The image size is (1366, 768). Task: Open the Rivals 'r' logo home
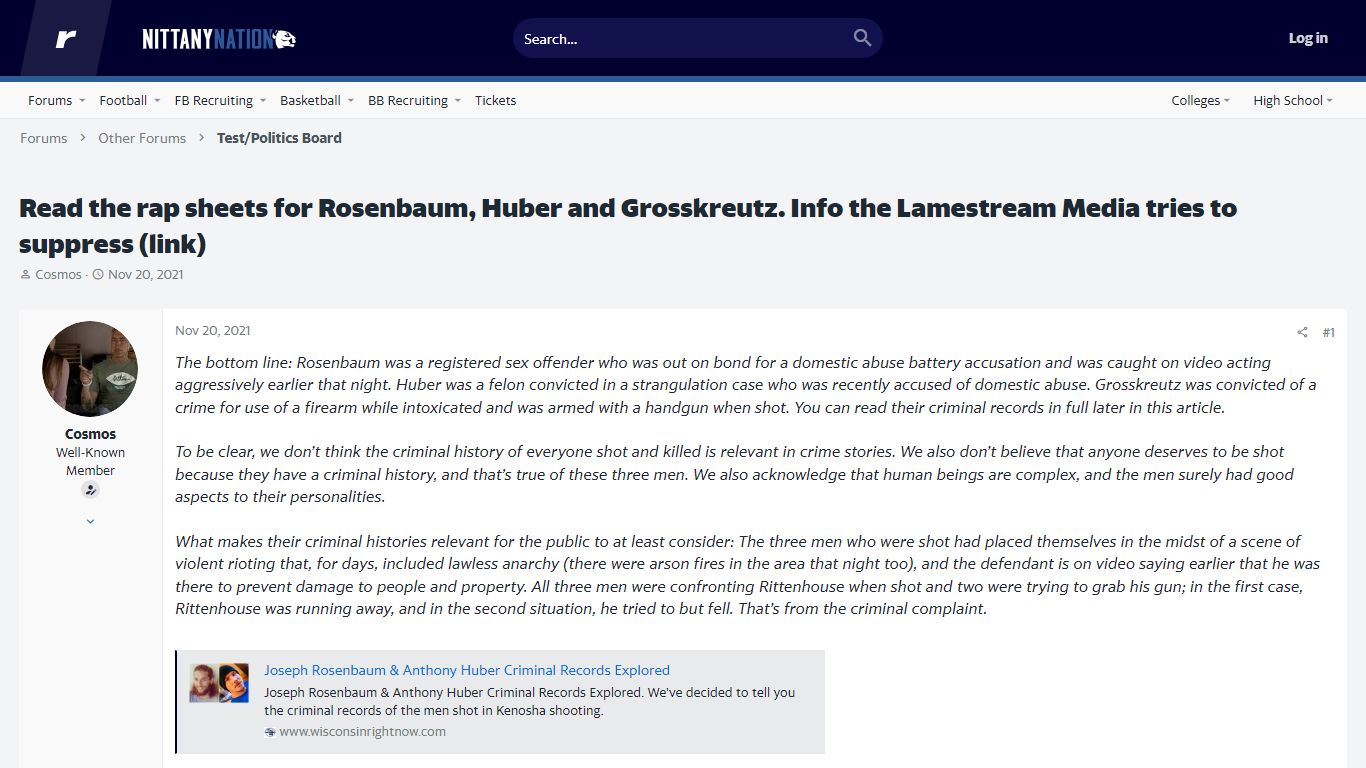click(66, 39)
